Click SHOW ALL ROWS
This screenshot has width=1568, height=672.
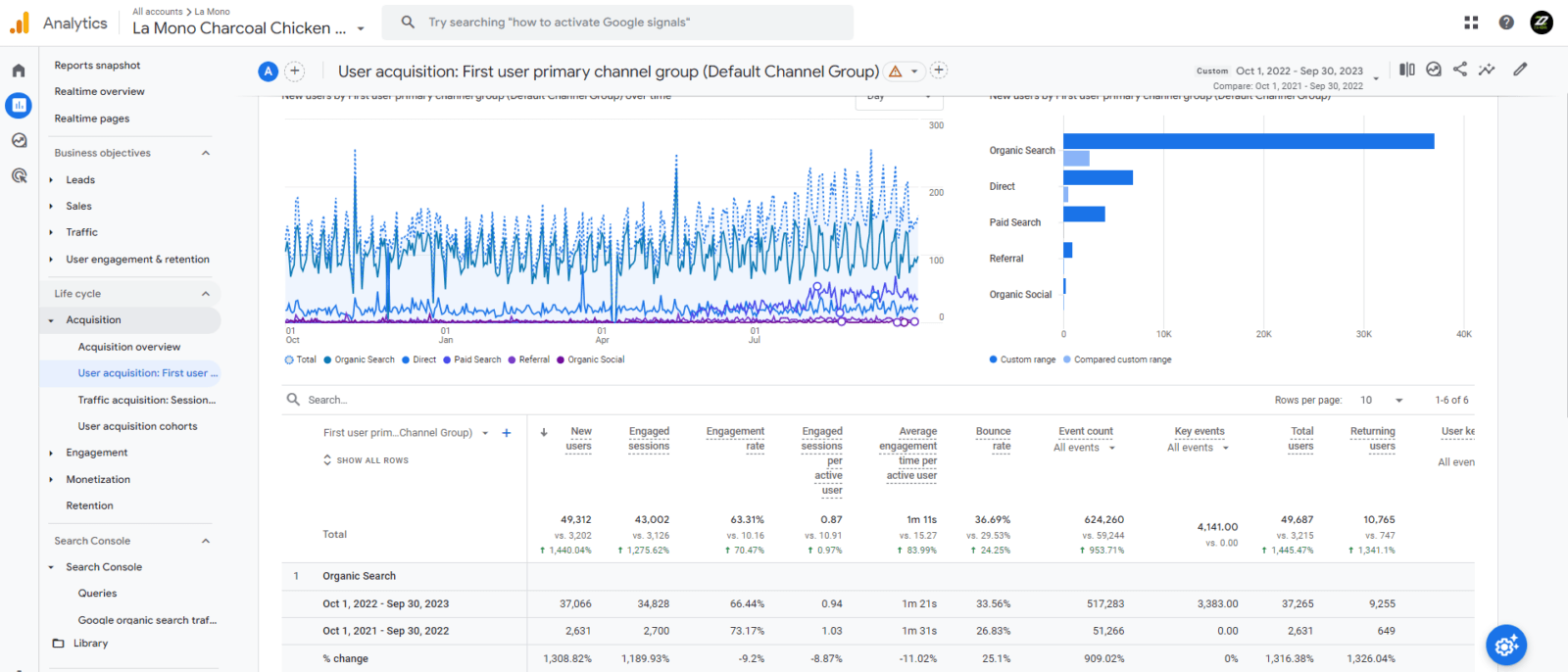366,460
